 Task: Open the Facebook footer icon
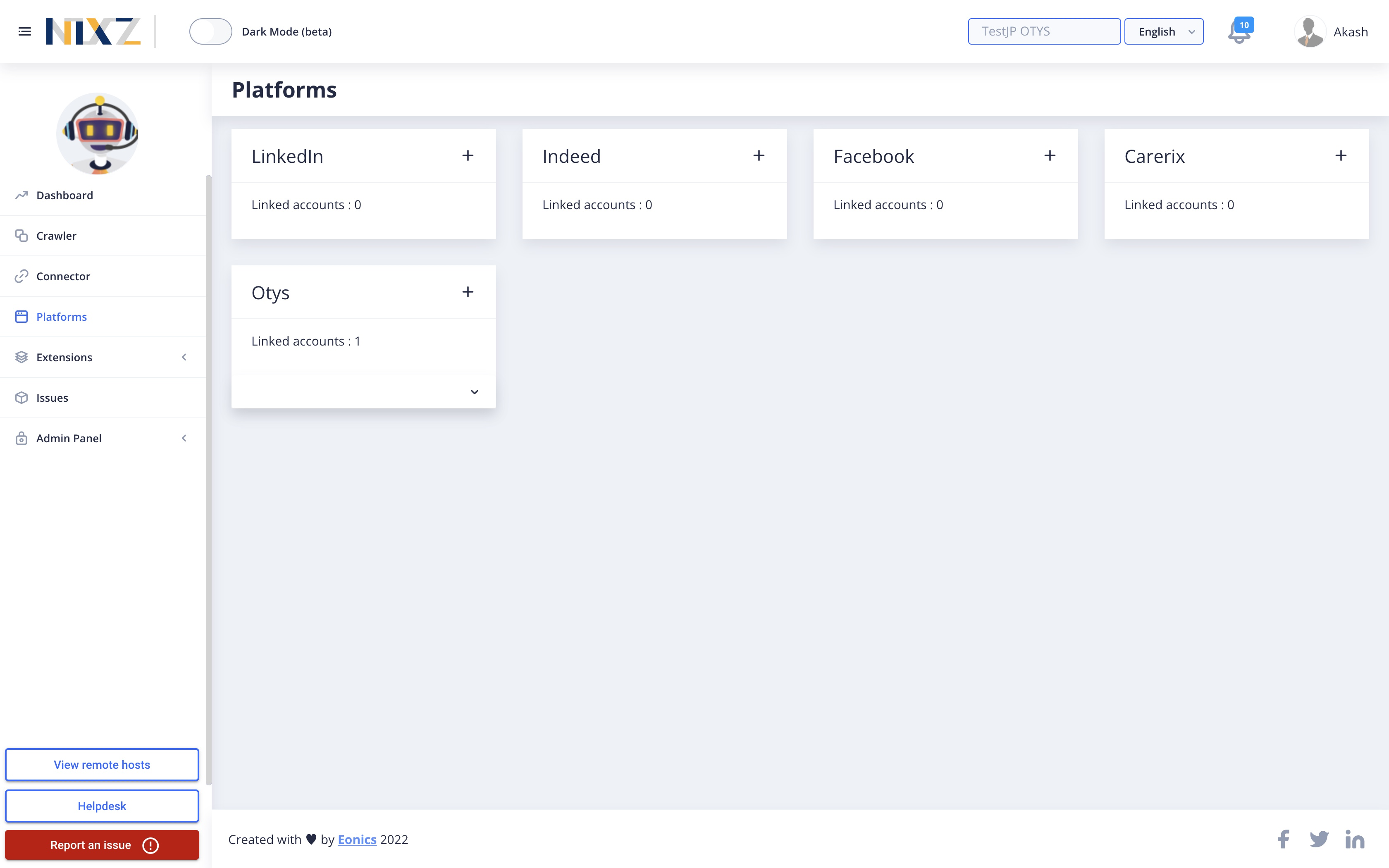[1284, 839]
